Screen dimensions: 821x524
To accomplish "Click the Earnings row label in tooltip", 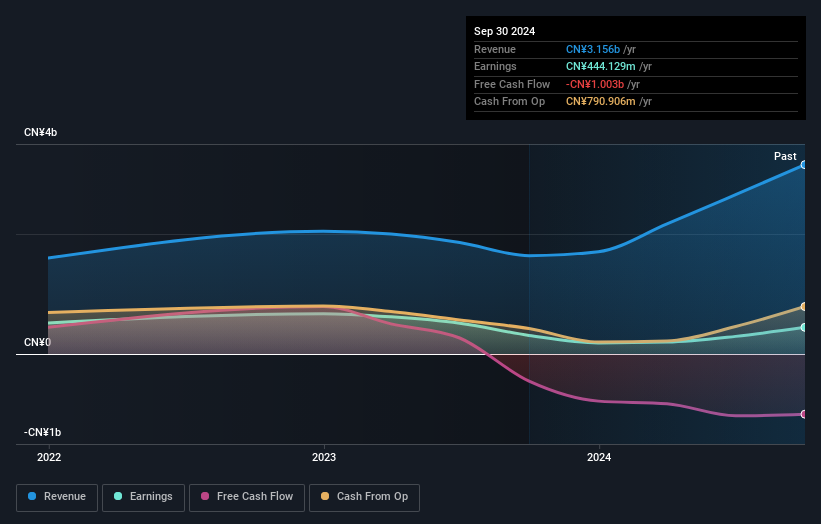I will [x=495, y=66].
